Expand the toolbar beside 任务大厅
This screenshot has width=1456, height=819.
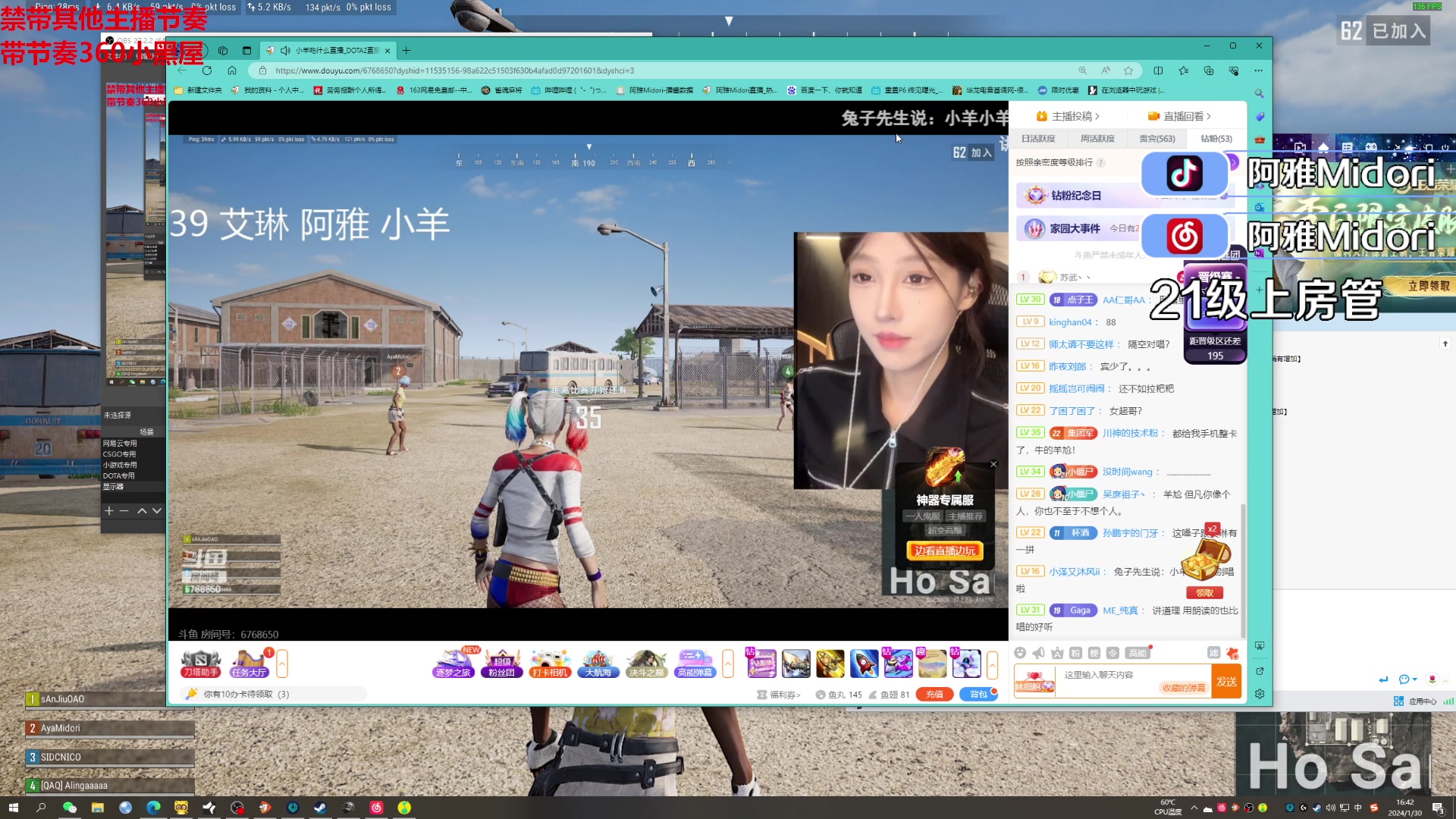pyautogui.click(x=282, y=664)
